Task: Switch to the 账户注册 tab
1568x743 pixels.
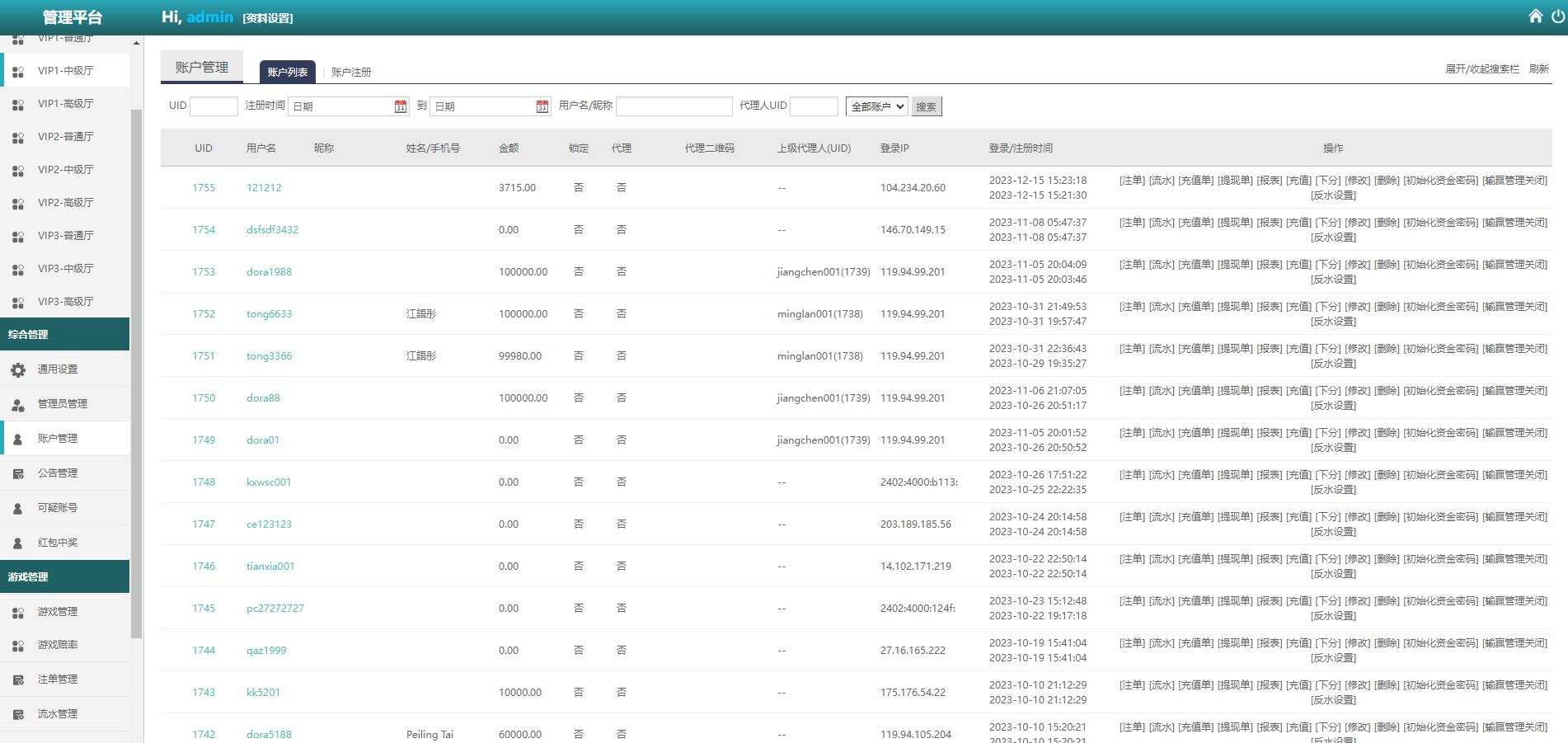Action: coord(351,73)
